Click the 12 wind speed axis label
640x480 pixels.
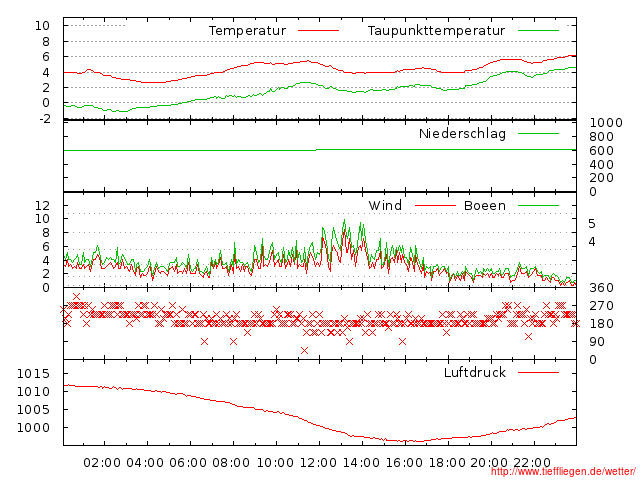click(42, 205)
